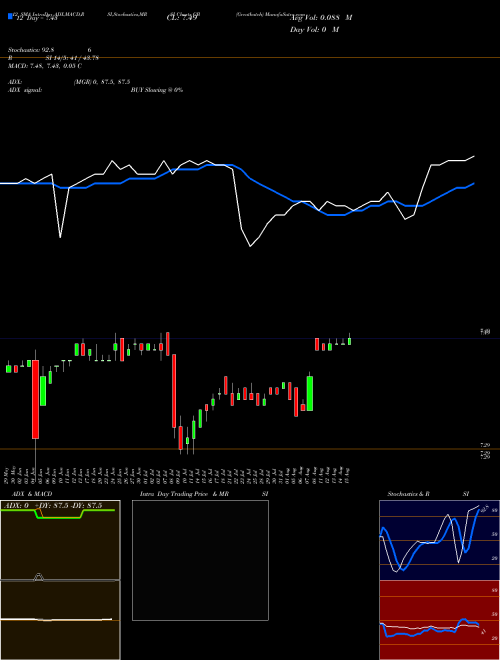
Task: Click the blue 12-day SMA legend swatch
Action: (x=10, y=17)
